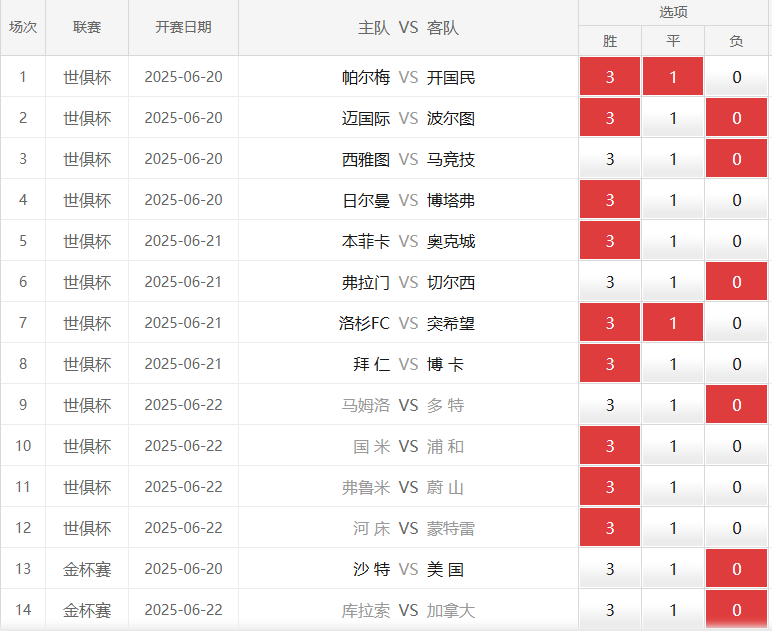Select loss option 0 for 帕尔梅 VS 开国民
The width and height of the screenshot is (772, 635).
[736, 76]
